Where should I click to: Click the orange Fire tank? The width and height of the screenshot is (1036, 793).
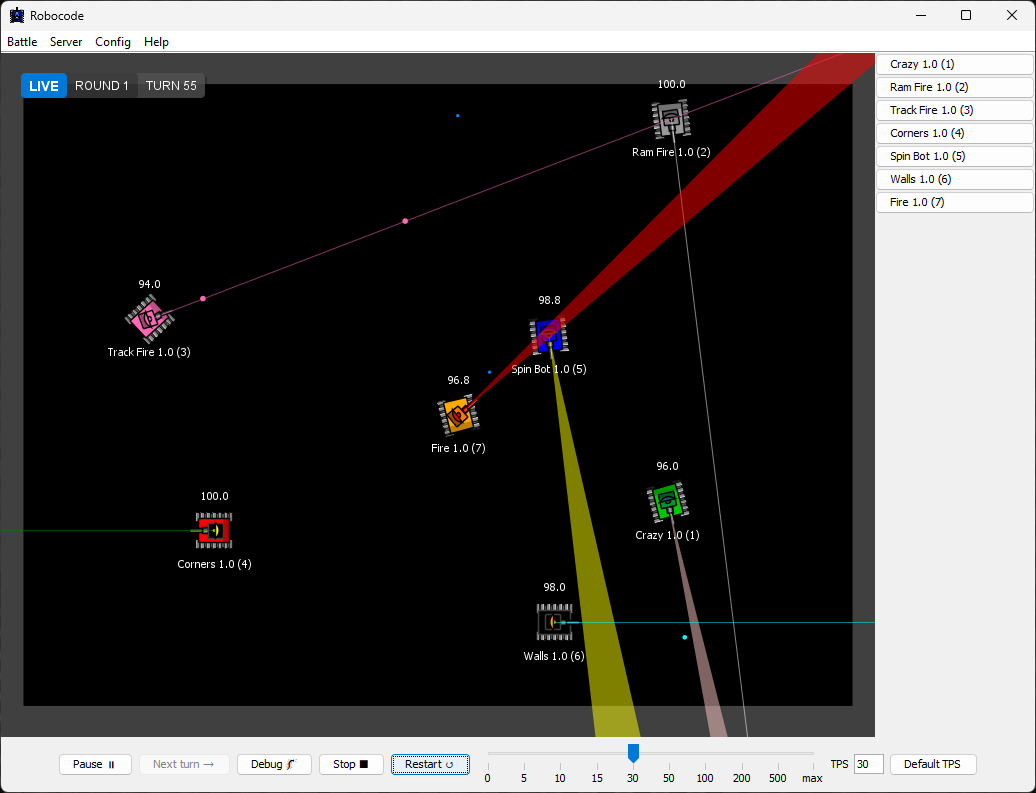point(458,415)
